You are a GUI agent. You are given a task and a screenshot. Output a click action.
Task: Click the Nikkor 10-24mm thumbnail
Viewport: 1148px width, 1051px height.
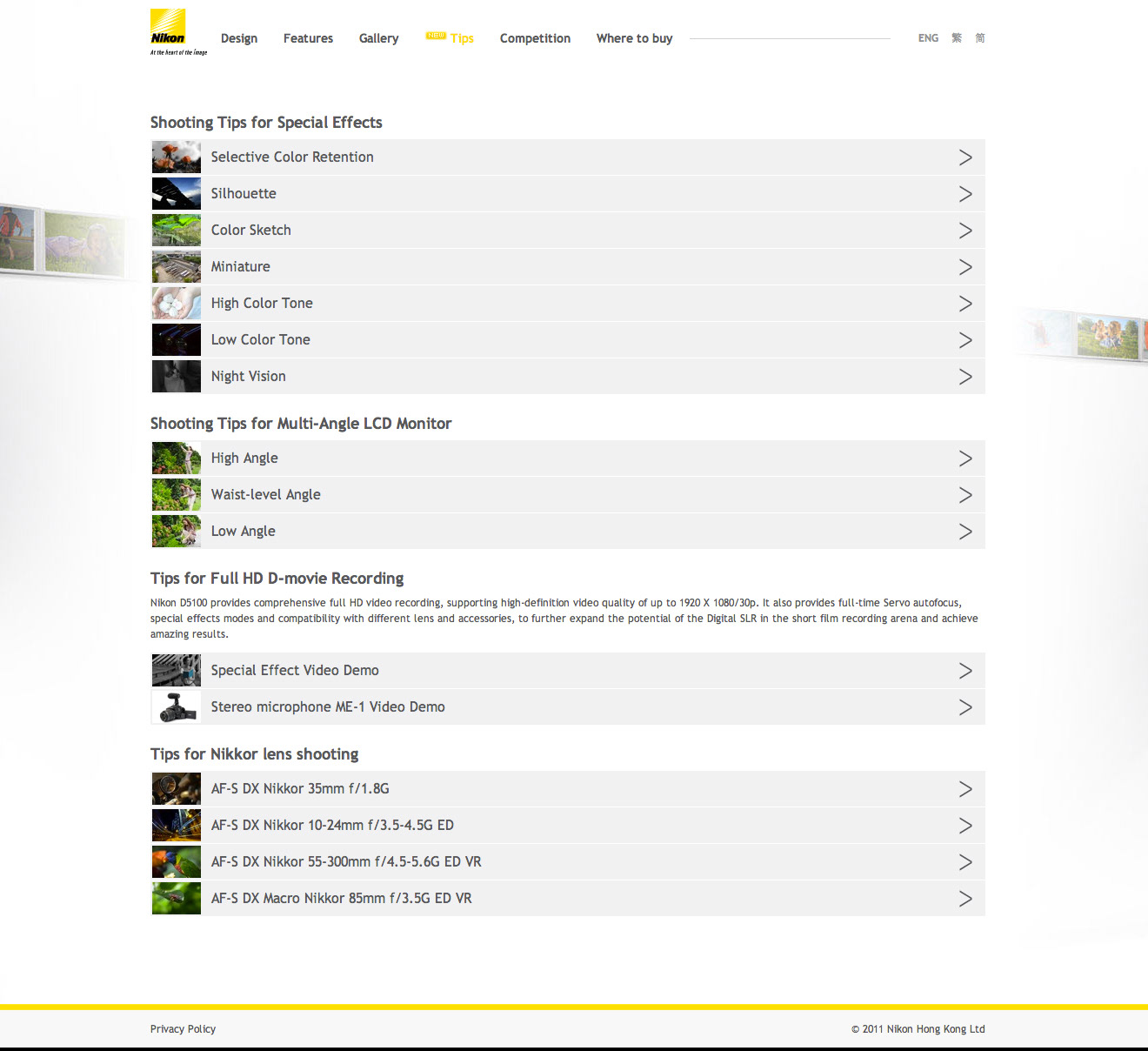point(177,826)
